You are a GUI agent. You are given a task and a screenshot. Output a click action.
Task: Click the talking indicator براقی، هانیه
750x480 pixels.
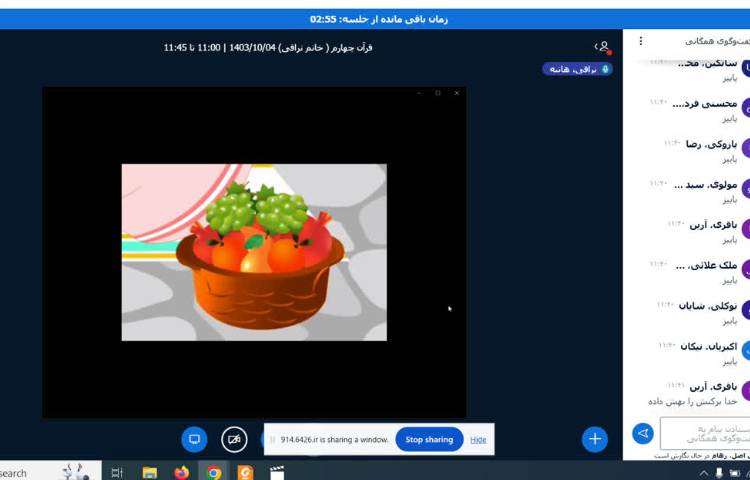577,69
